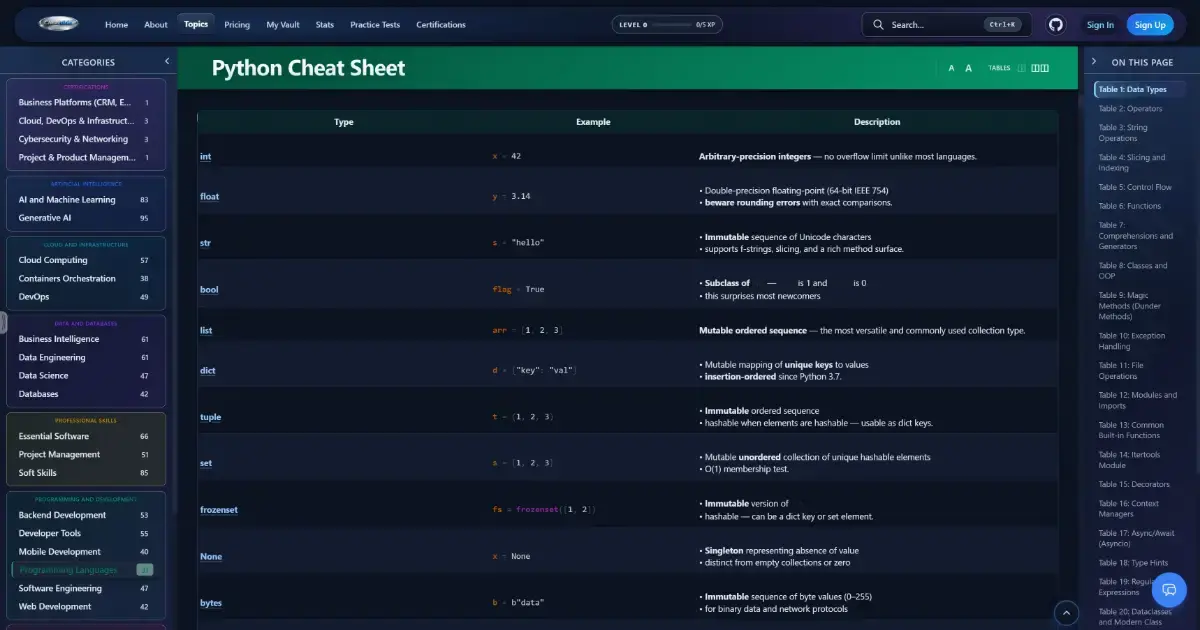Image resolution: width=1200 pixels, height=630 pixels.
Task: Click the frozenset type link
Action: (218, 510)
